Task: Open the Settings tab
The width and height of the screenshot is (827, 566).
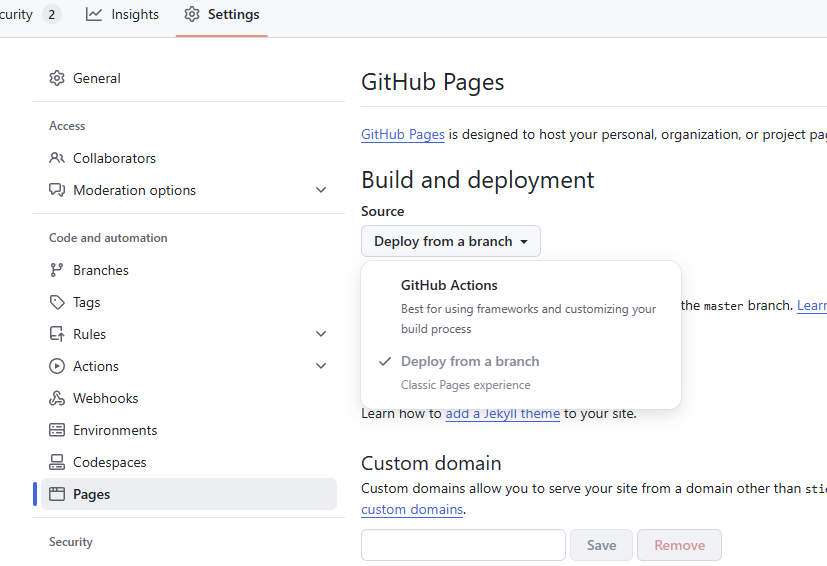Action: click(x=222, y=14)
